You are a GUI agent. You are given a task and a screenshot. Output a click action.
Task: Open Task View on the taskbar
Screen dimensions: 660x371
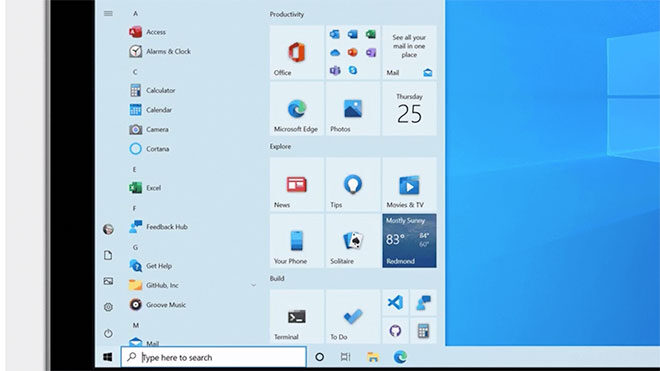point(345,357)
